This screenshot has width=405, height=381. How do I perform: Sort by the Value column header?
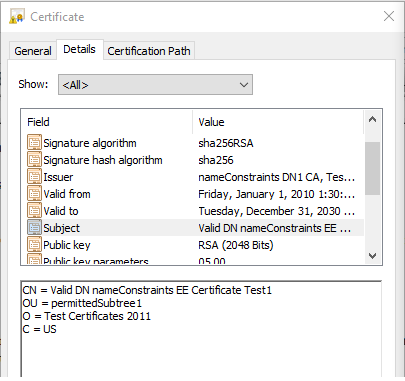(x=278, y=122)
